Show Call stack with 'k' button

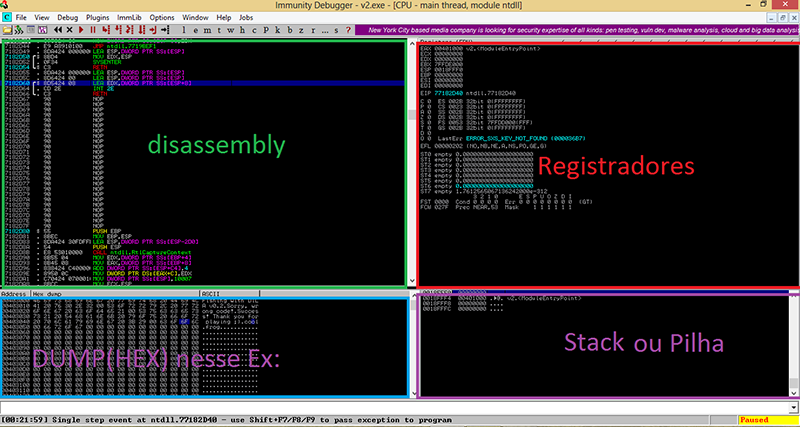278,30
